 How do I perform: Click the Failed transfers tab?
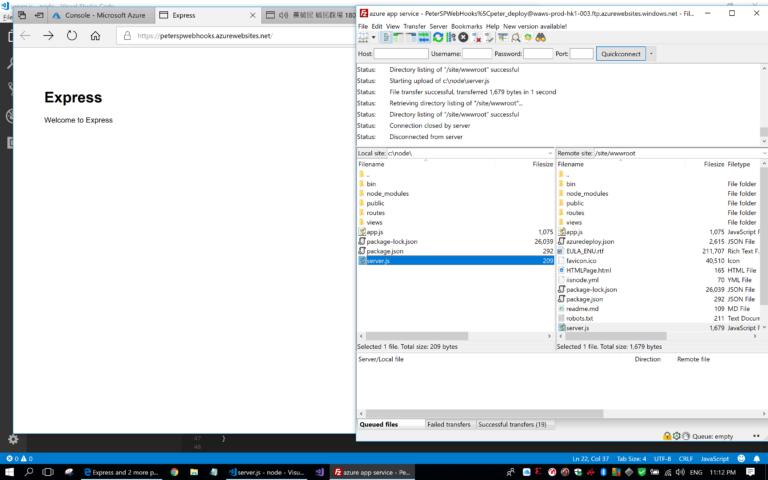coord(449,425)
